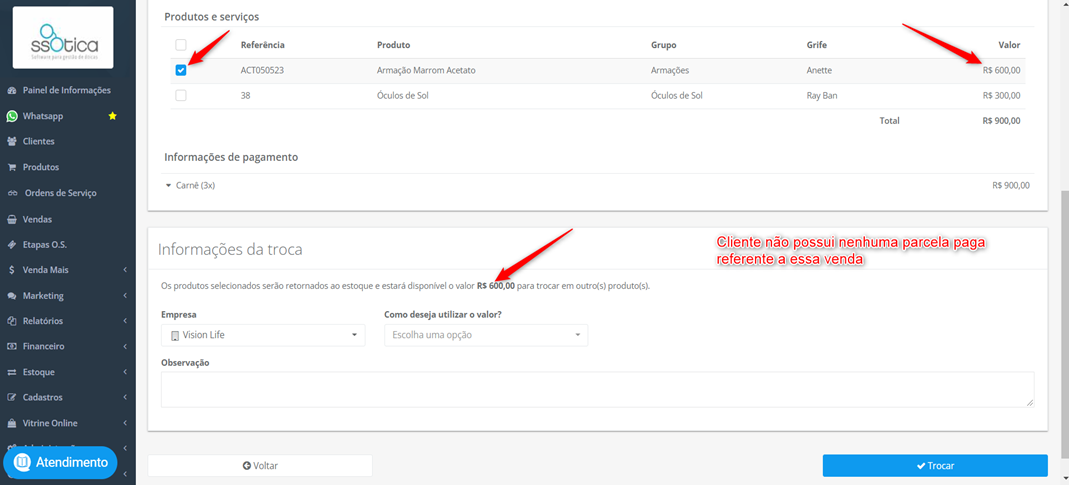Open the 'Como deseja utilizar o valor?' dropdown
Viewport: 1069px width, 485px height.
(x=486, y=335)
